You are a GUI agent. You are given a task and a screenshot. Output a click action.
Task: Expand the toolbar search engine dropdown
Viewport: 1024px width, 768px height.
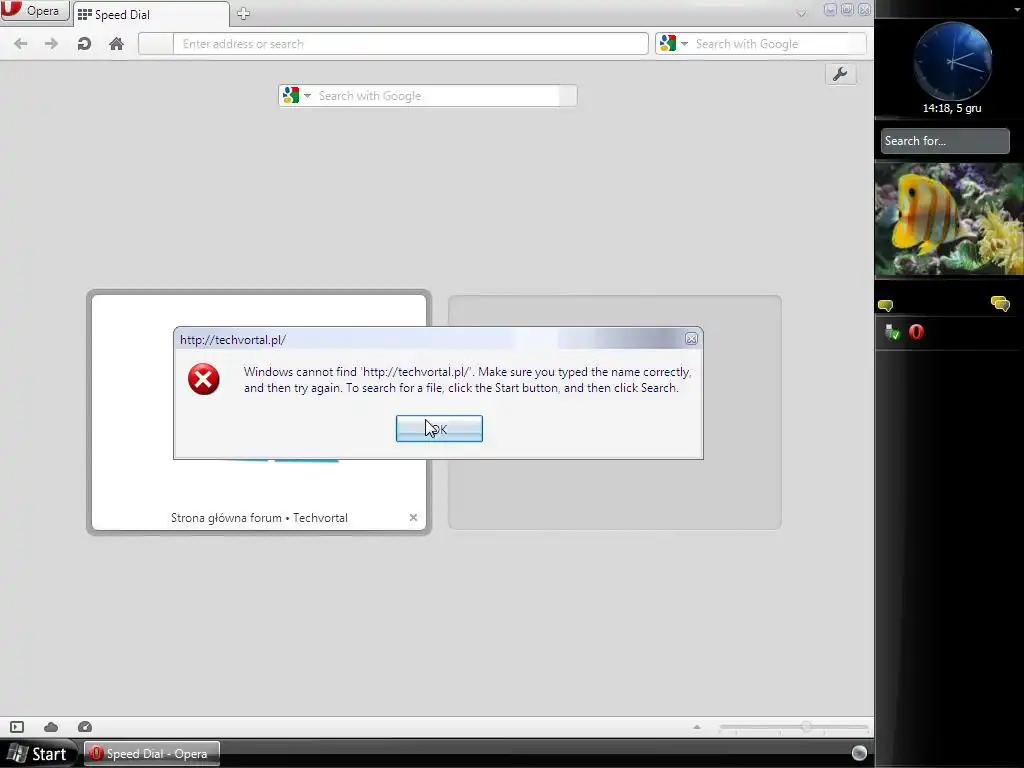click(x=684, y=44)
